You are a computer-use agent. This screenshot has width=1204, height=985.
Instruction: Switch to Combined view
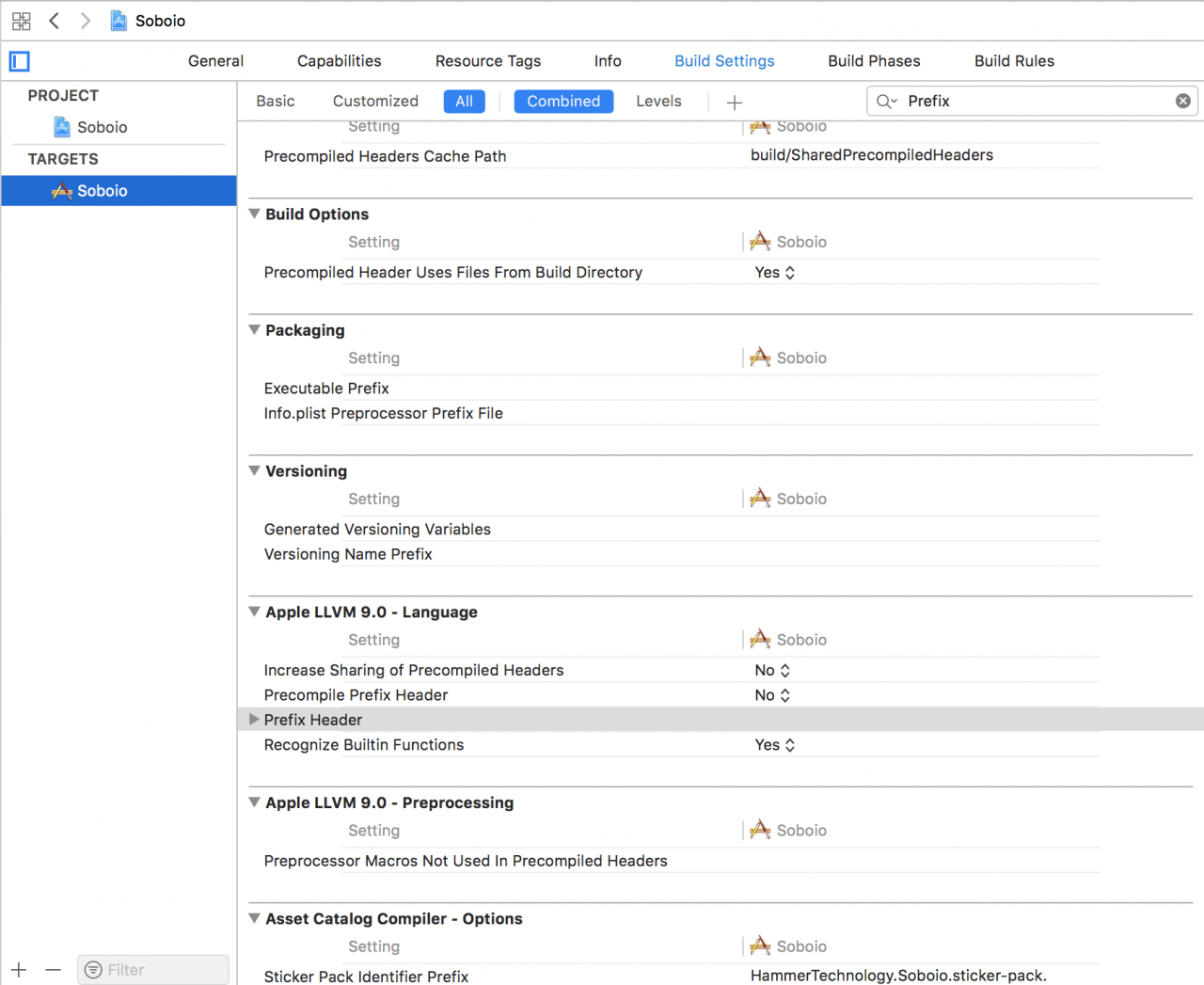563,101
